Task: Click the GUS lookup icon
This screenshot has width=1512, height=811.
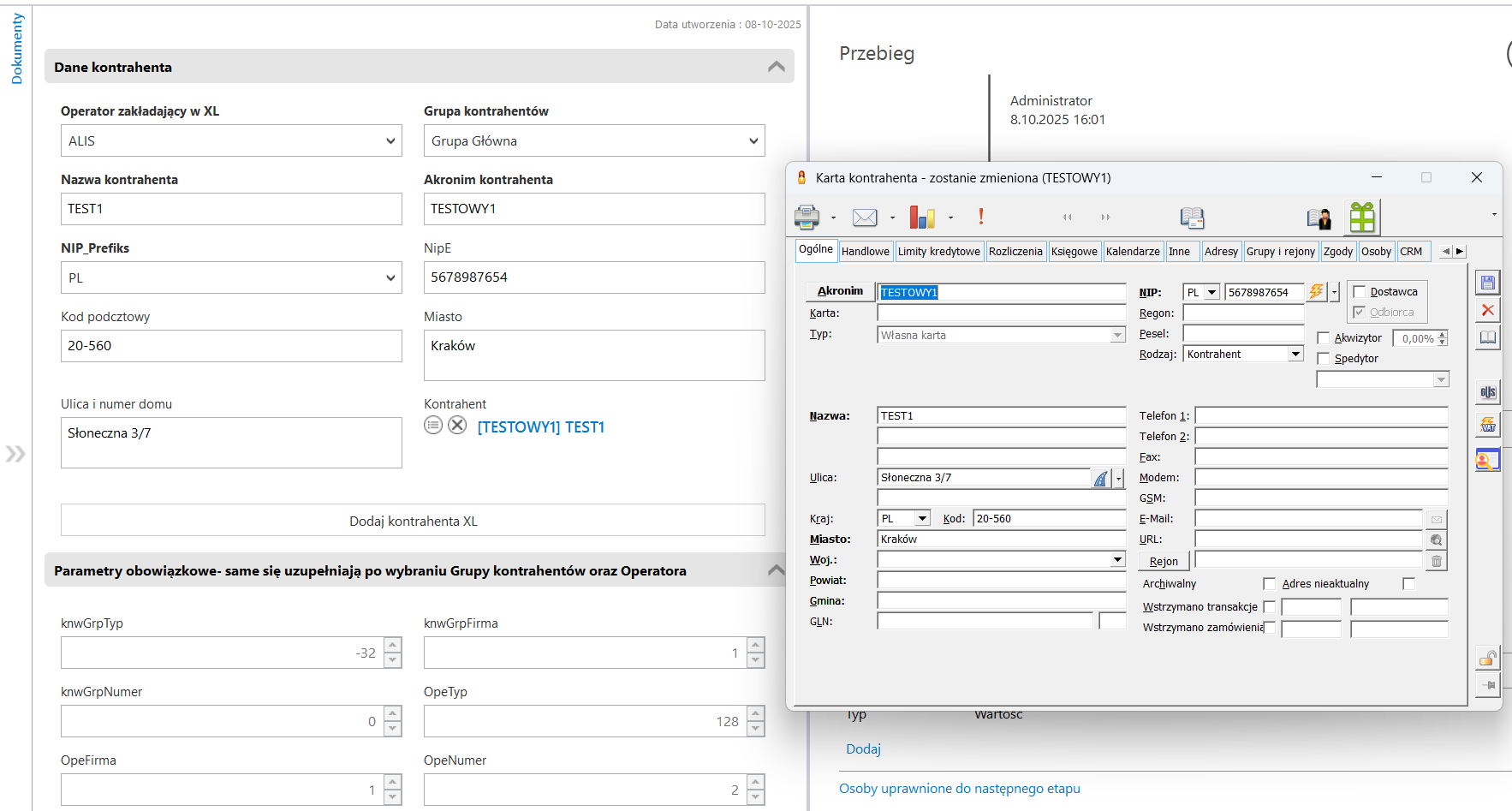Action: coord(1488,392)
